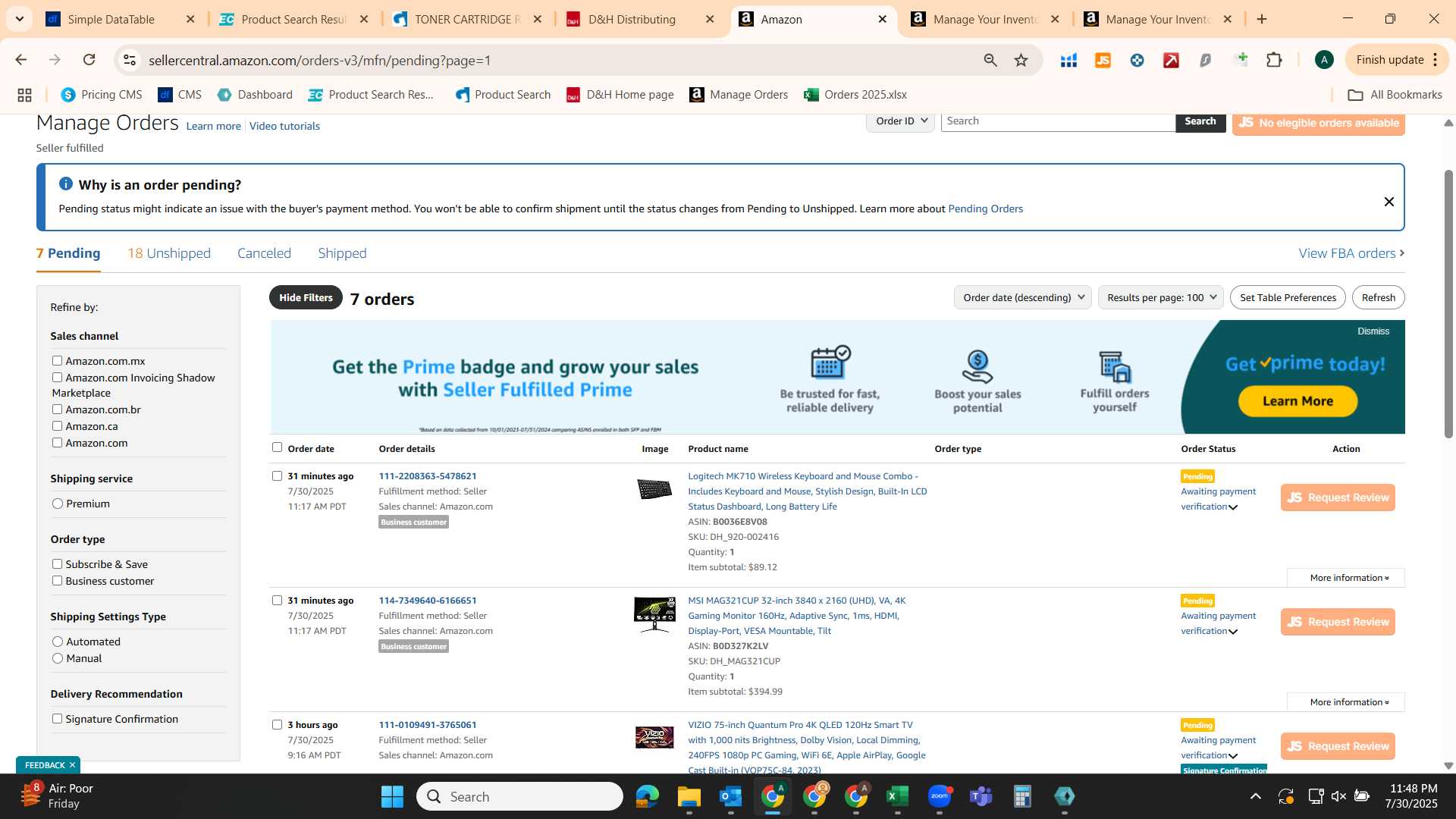Bookmark this page with star icon
The image size is (1456, 819).
pyautogui.click(x=1021, y=60)
